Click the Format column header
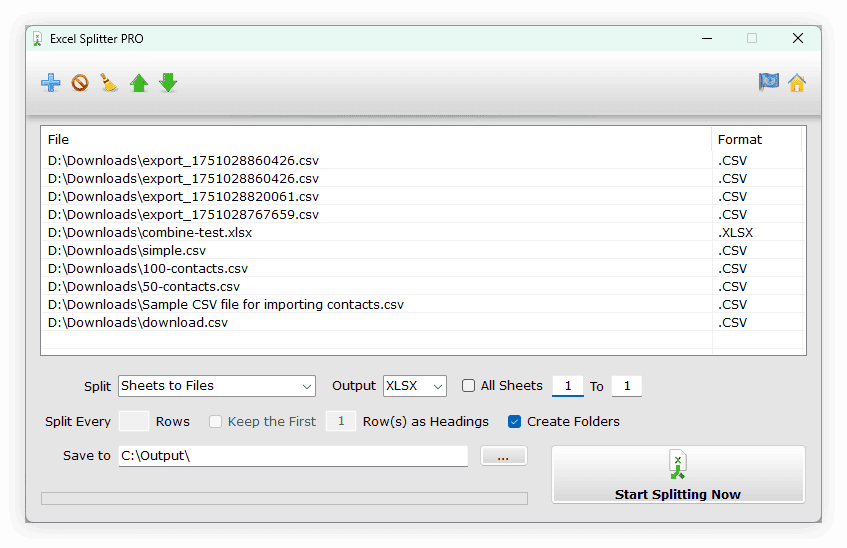The height and width of the screenshot is (548, 847). pyautogui.click(x=757, y=139)
